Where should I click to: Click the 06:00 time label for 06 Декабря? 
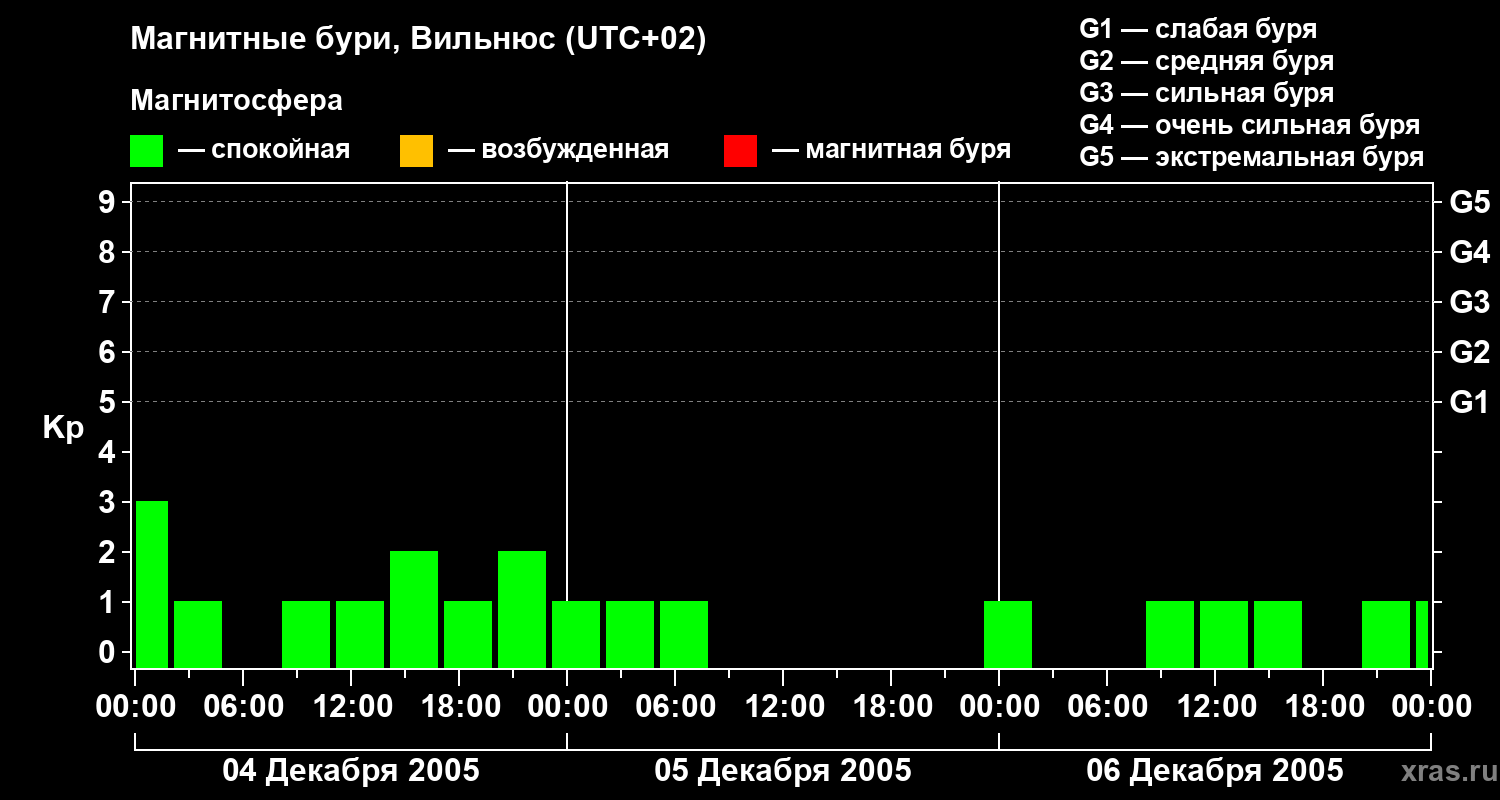tap(1107, 707)
